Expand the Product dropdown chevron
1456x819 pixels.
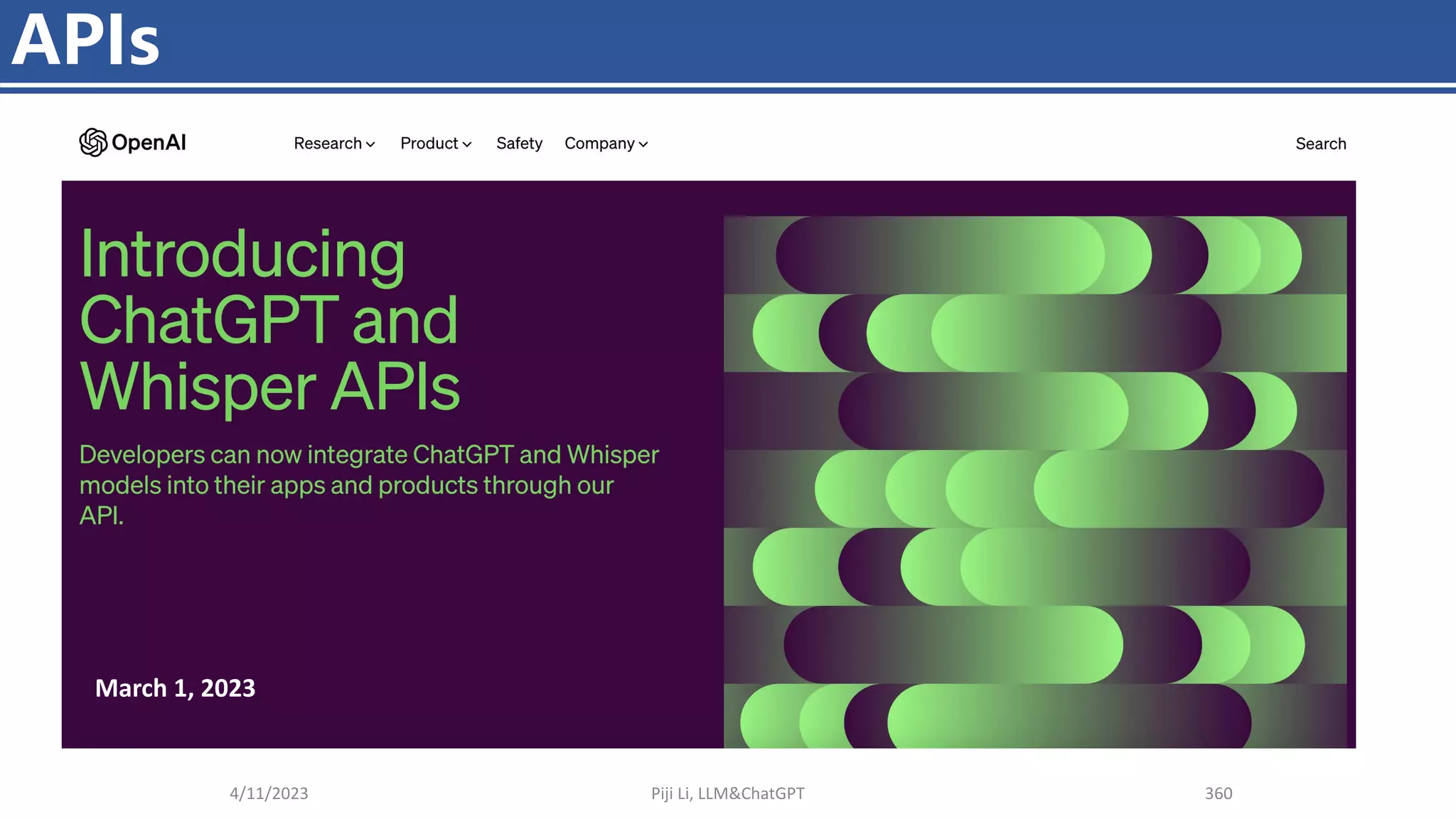coord(467,144)
